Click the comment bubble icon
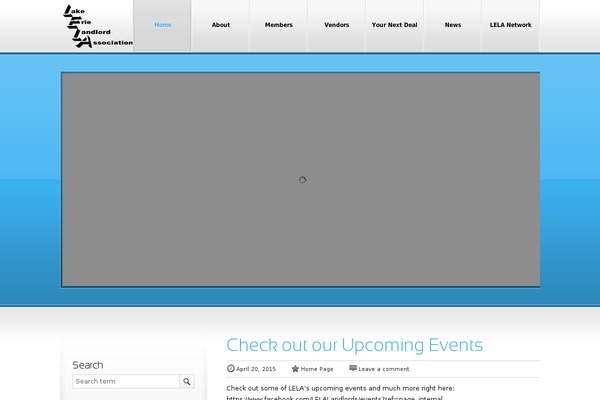This screenshot has width=600, height=400. tap(353, 368)
